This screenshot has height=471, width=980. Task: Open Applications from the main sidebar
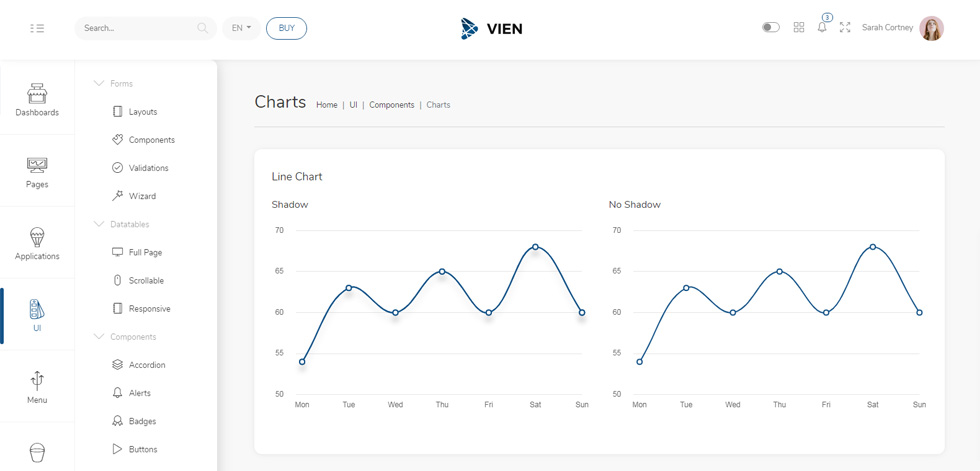pyautogui.click(x=37, y=244)
